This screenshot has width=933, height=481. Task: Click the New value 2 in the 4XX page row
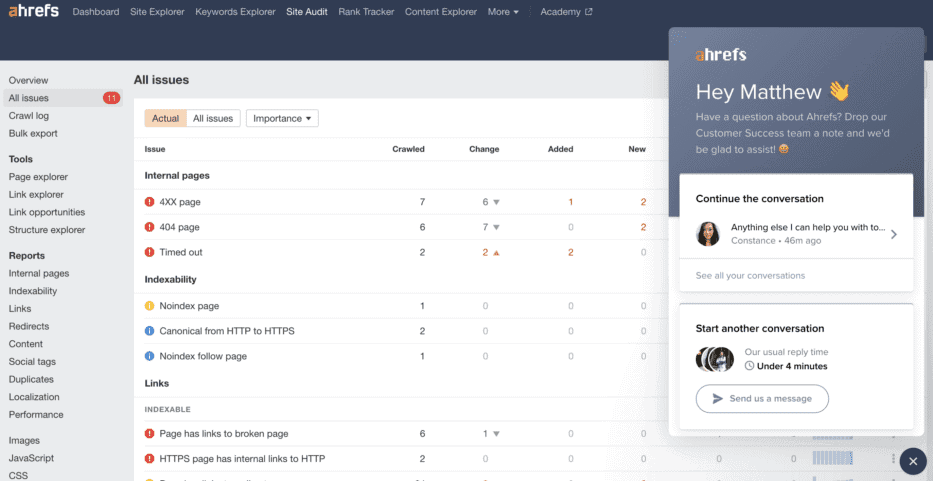point(643,202)
